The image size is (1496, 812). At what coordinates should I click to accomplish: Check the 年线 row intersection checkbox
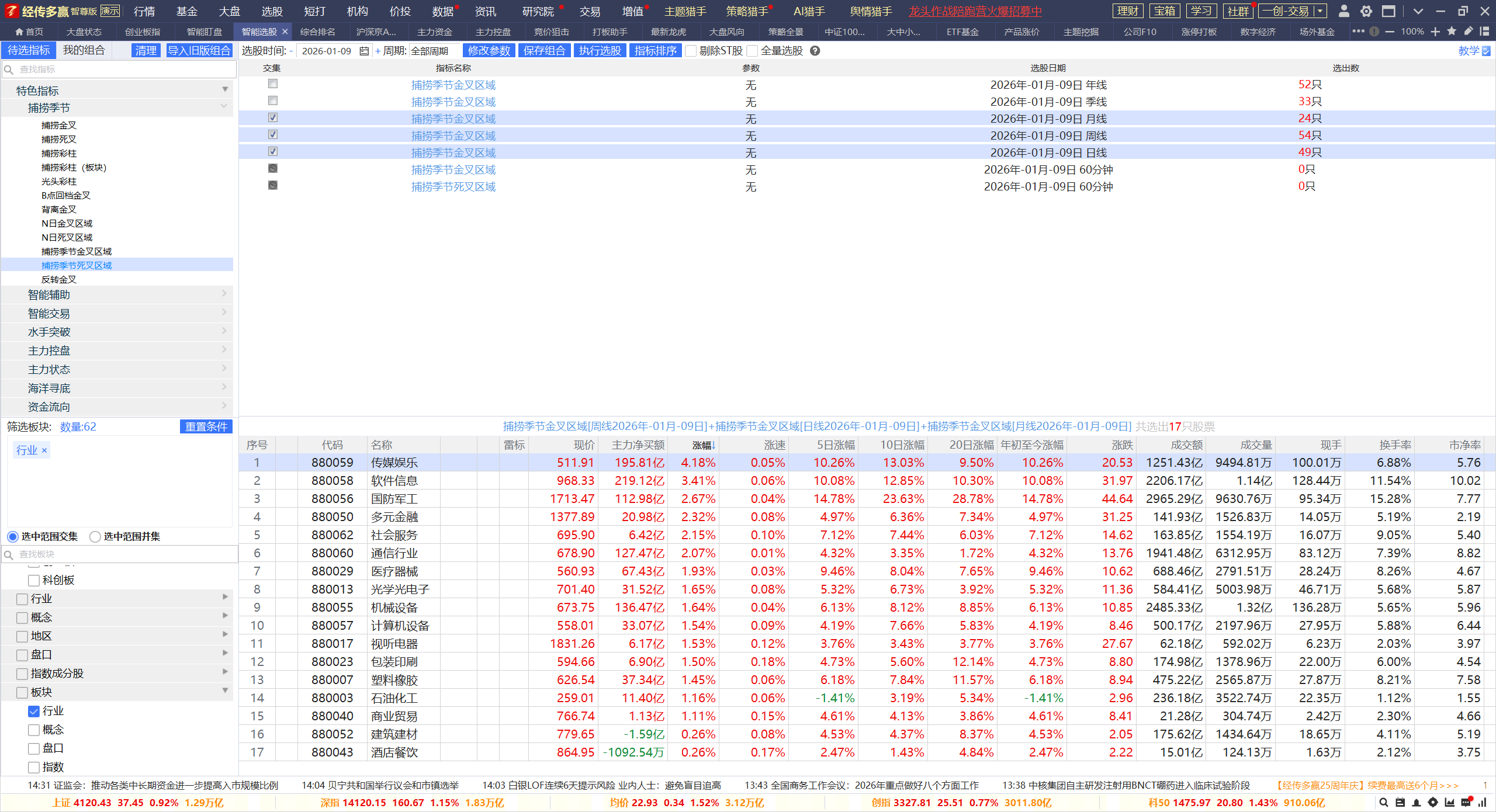272,84
